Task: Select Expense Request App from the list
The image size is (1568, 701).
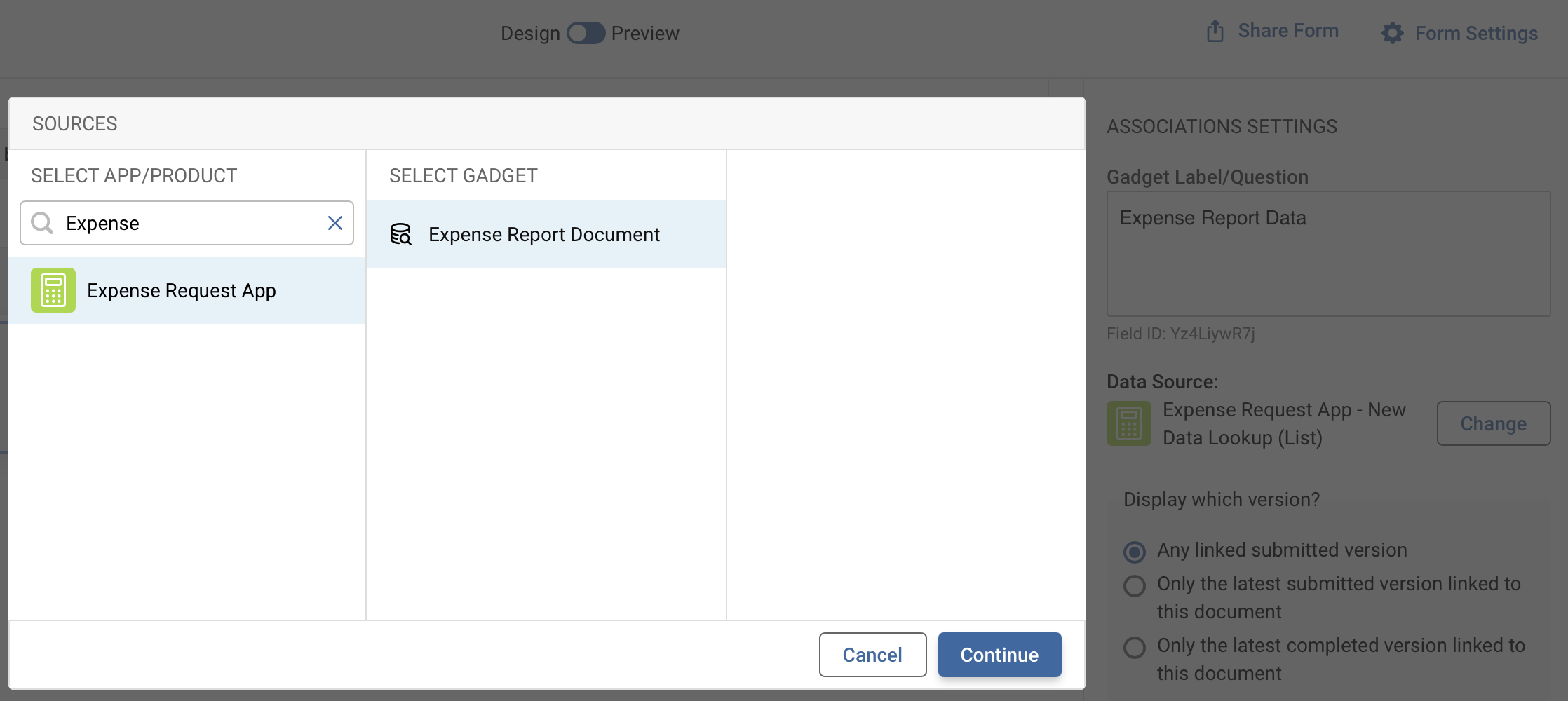Action: coord(181,290)
